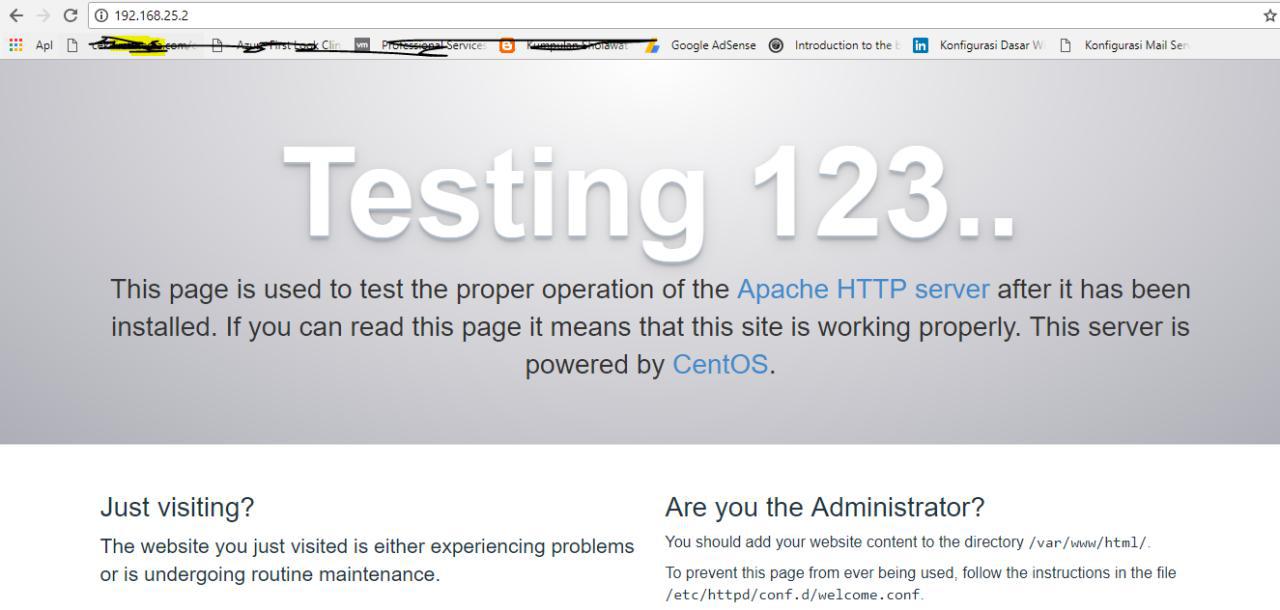This screenshot has height=610, width=1280.
Task: Click the /etc/httpd/conf.d/welcome.conf path text
Action: (793, 595)
